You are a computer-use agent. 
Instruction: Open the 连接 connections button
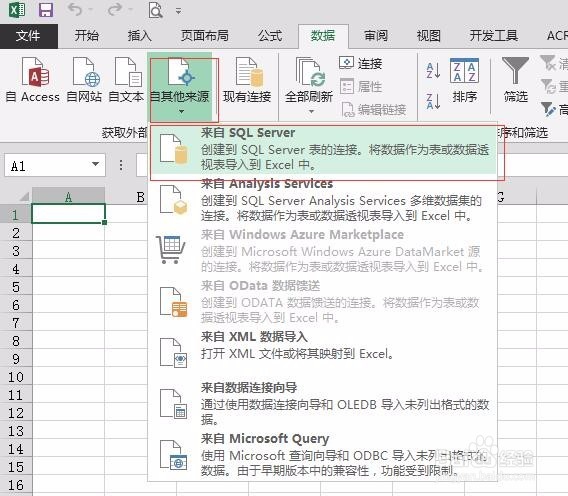click(x=361, y=63)
